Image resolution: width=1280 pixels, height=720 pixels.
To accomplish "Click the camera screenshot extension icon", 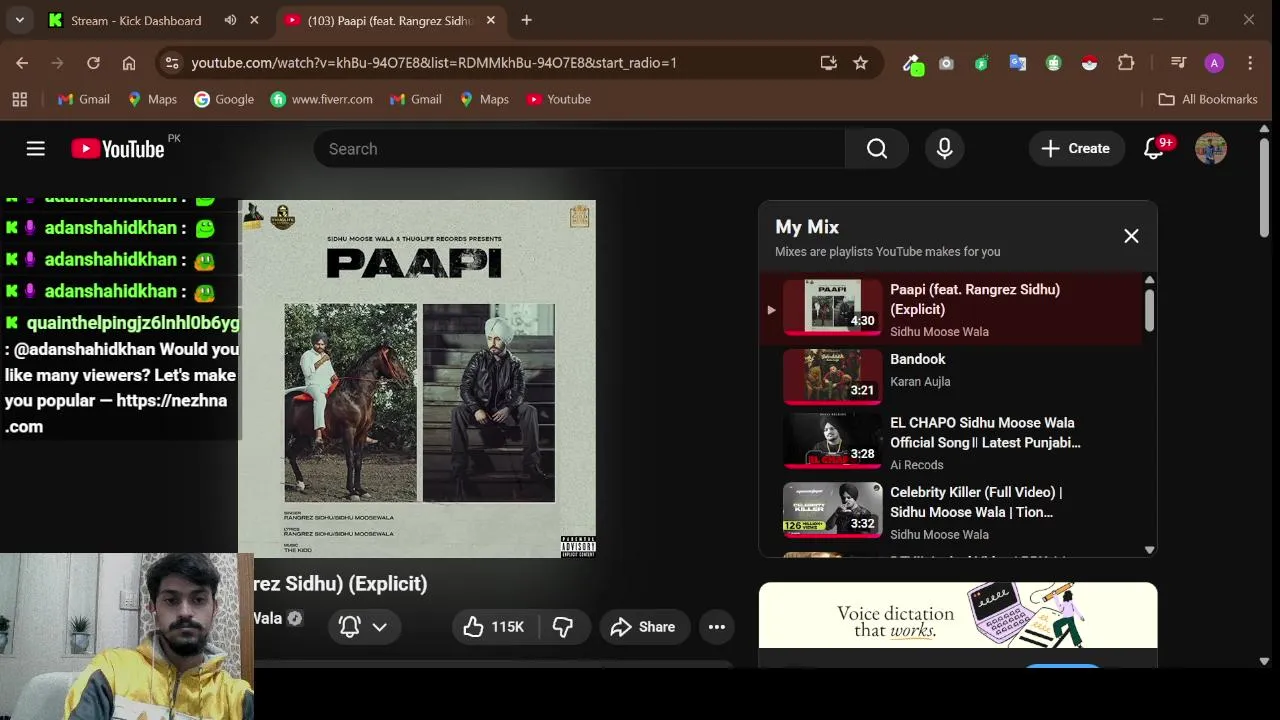I will (946, 63).
